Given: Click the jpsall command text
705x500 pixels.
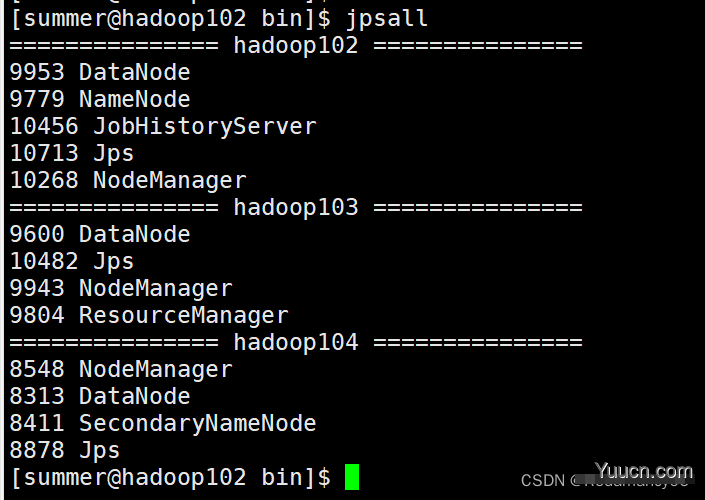Looking at the screenshot, I should (x=387, y=19).
